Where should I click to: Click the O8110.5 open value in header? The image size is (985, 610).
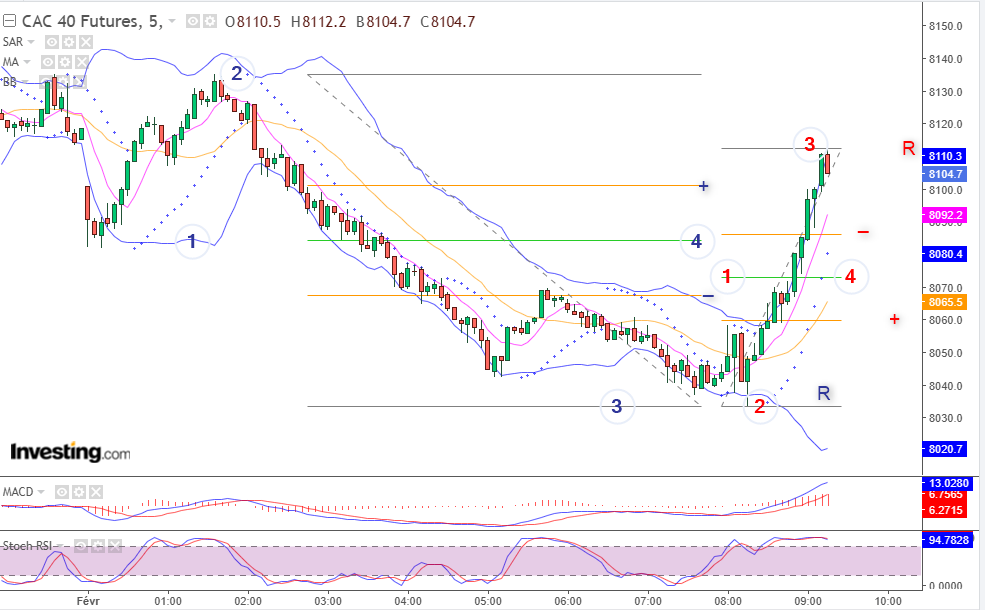(253, 22)
